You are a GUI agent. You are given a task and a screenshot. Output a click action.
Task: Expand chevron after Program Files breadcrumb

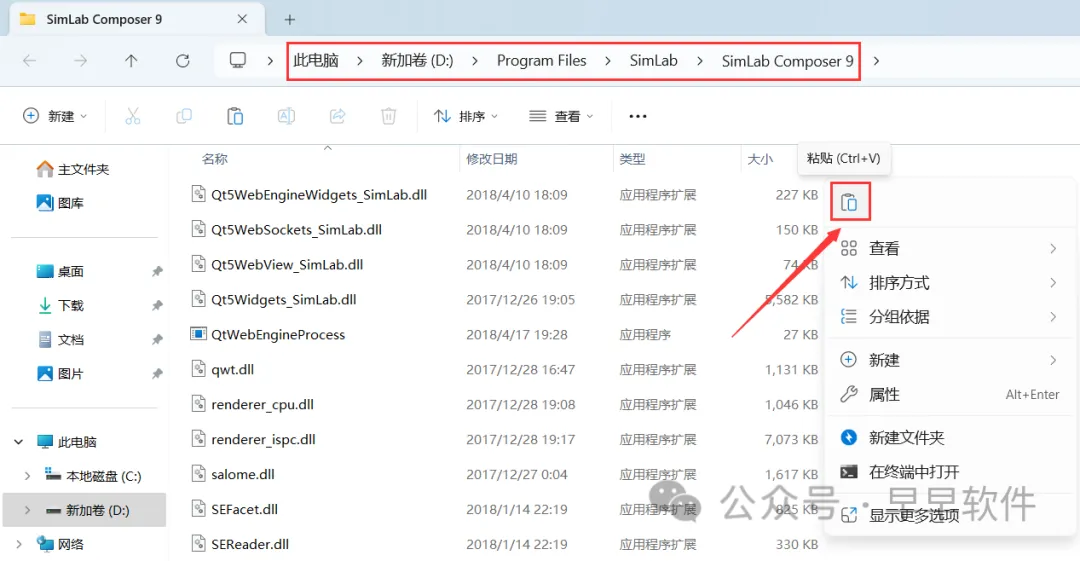point(608,61)
